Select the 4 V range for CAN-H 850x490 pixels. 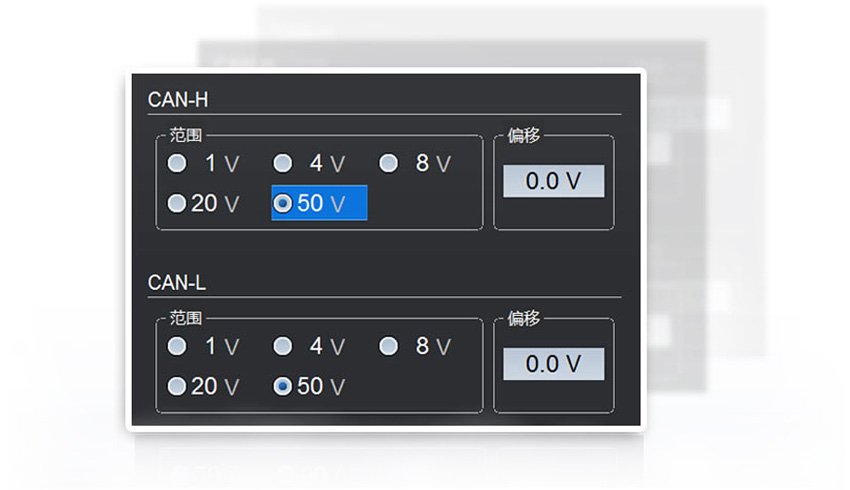pos(283,163)
